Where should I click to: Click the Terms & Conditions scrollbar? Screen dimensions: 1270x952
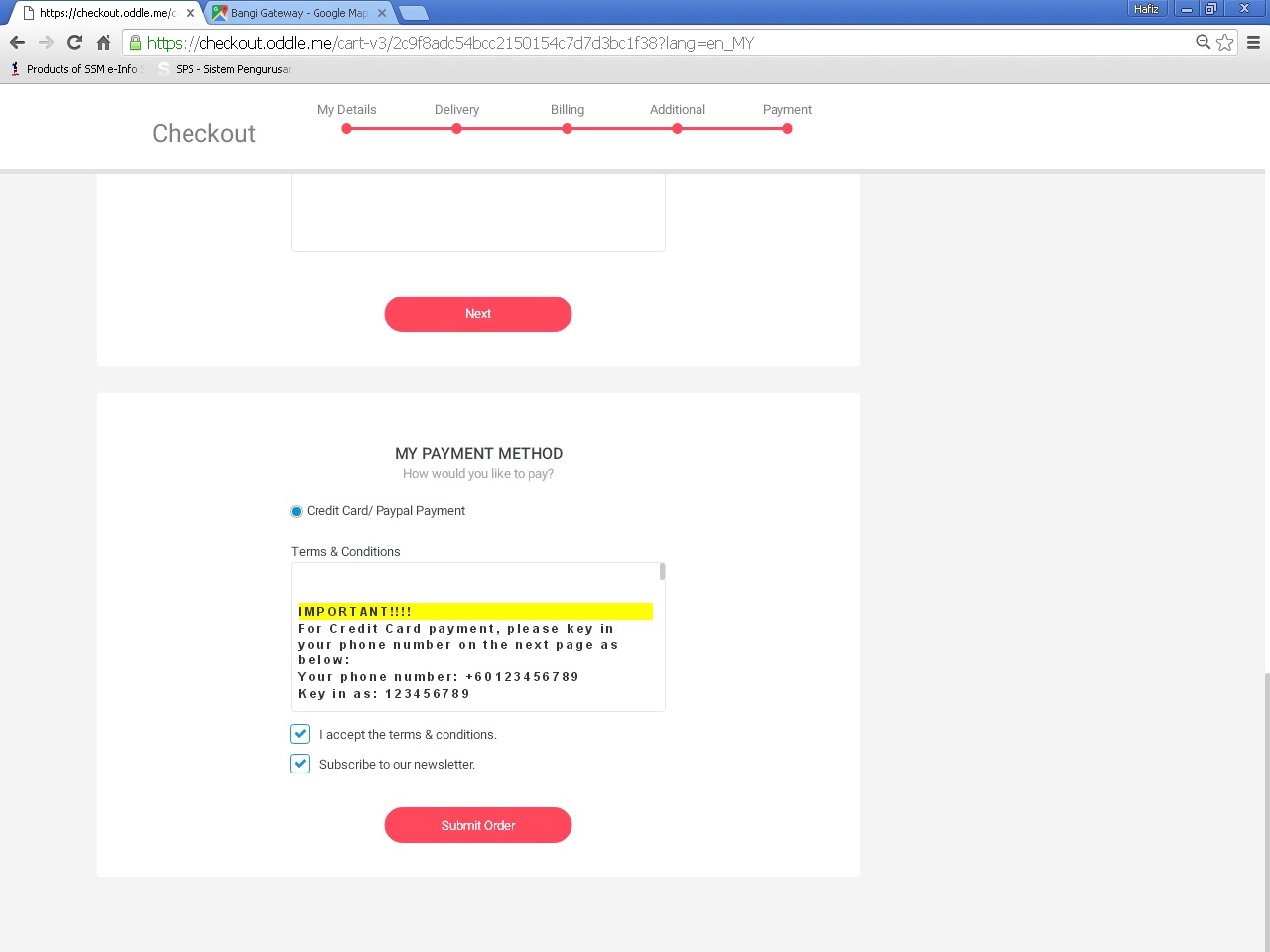(x=662, y=572)
